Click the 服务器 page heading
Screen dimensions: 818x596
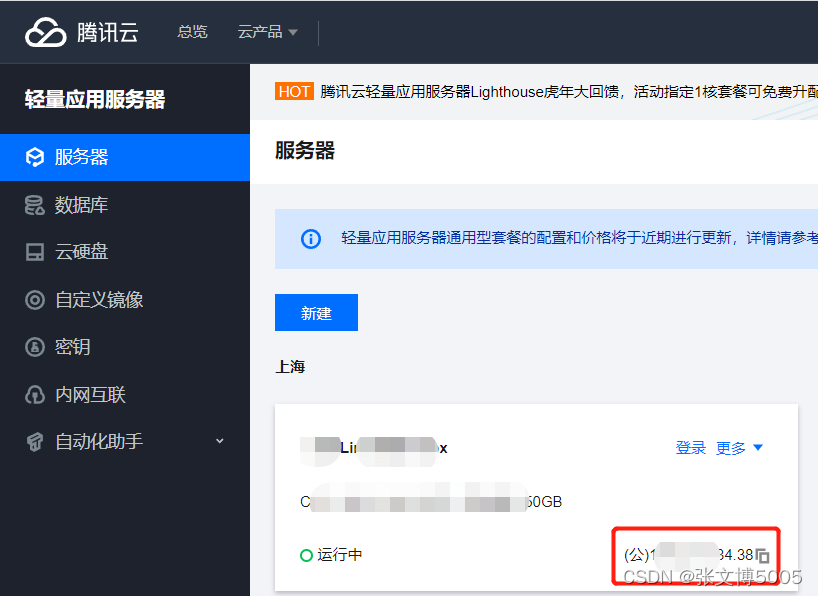[305, 150]
